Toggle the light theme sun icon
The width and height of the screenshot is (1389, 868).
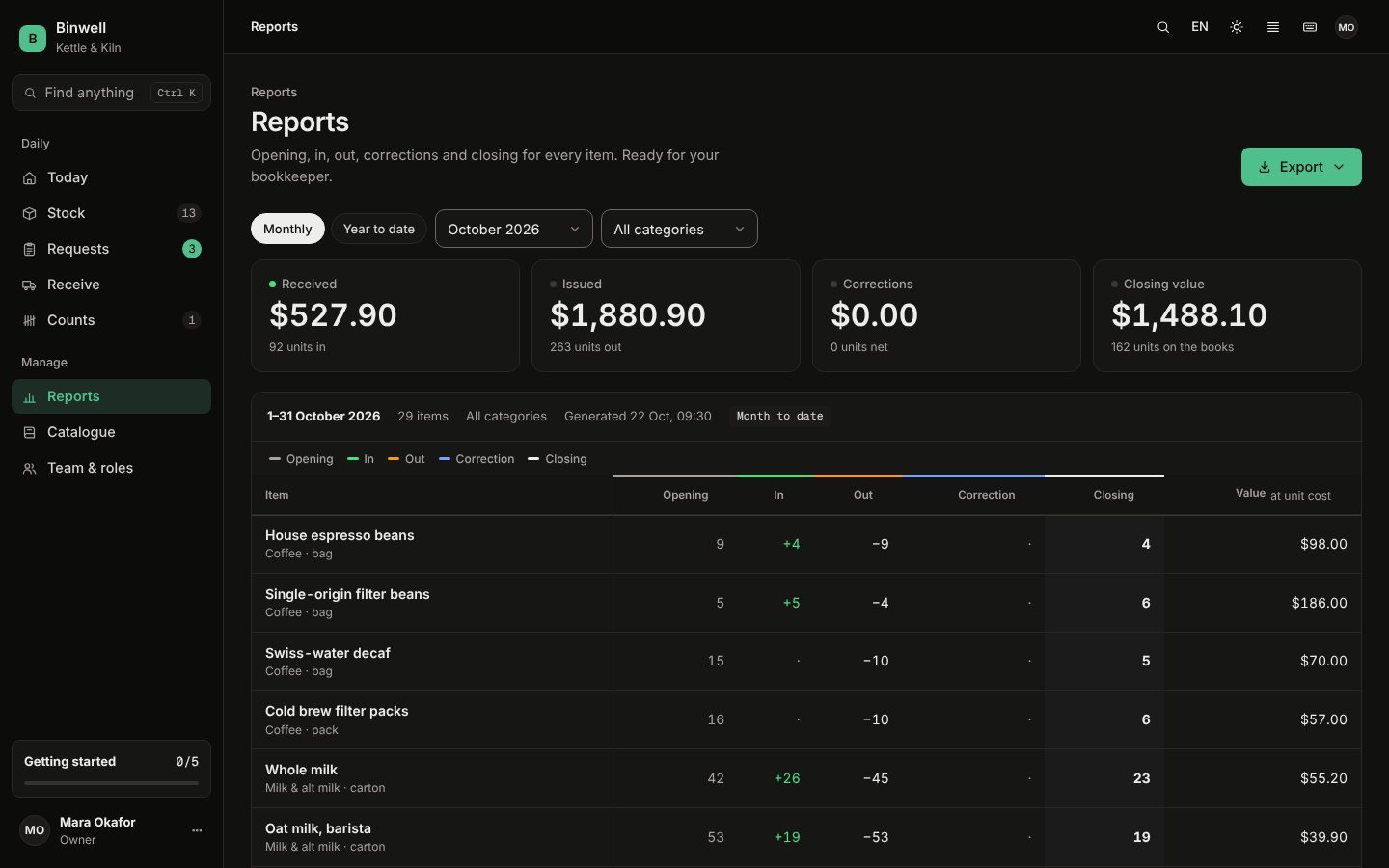(1237, 27)
